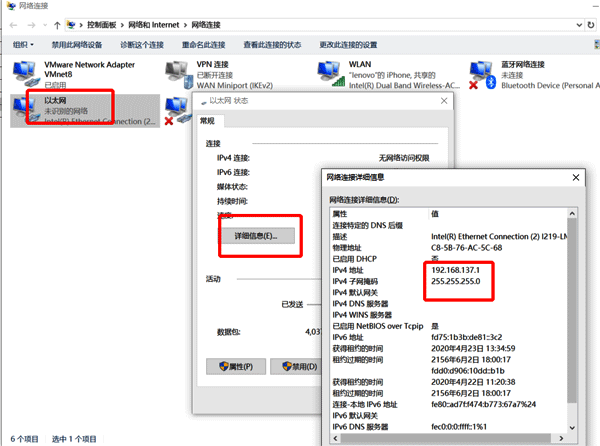The height and width of the screenshot is (446, 600).
Task: Click 诊断这个连接 in the toolbar
Action: 142,45
